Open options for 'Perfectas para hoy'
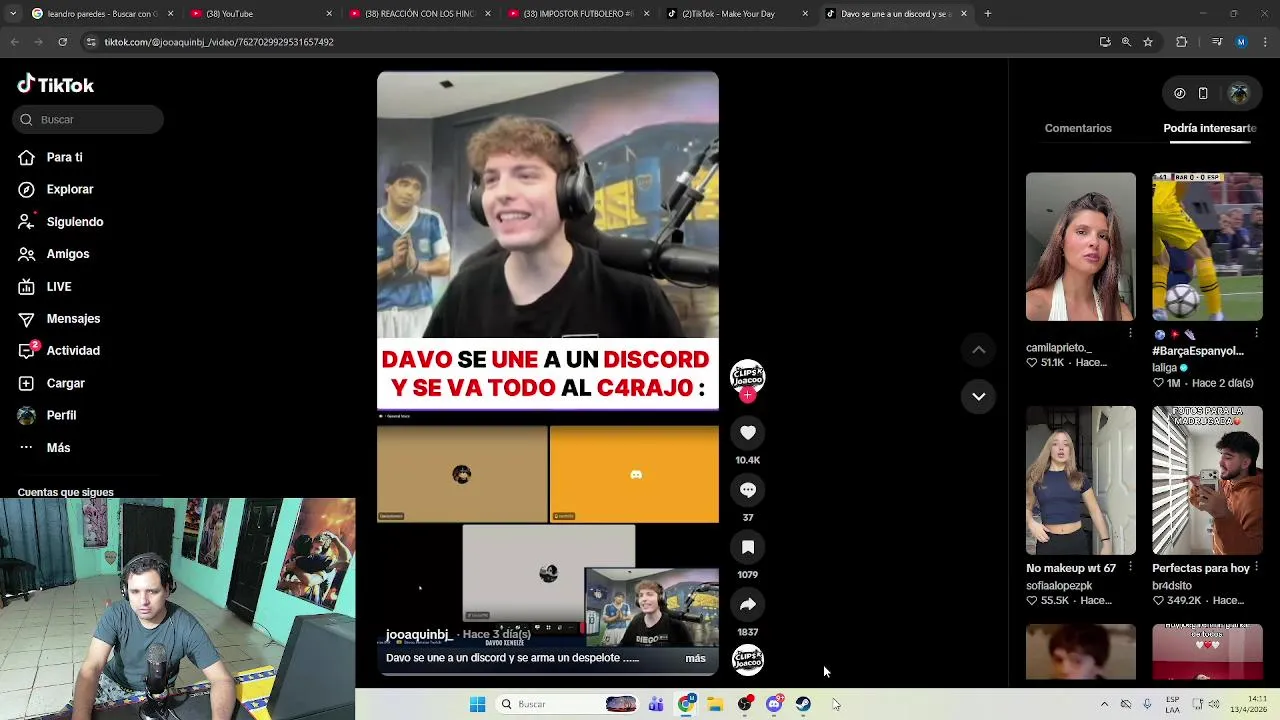Viewport: 1280px width, 720px height. pos(1256,567)
